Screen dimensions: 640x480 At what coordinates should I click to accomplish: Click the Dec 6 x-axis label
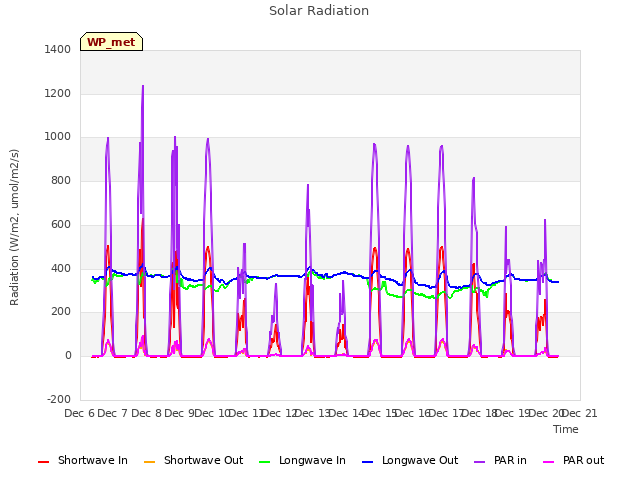click(x=79, y=413)
